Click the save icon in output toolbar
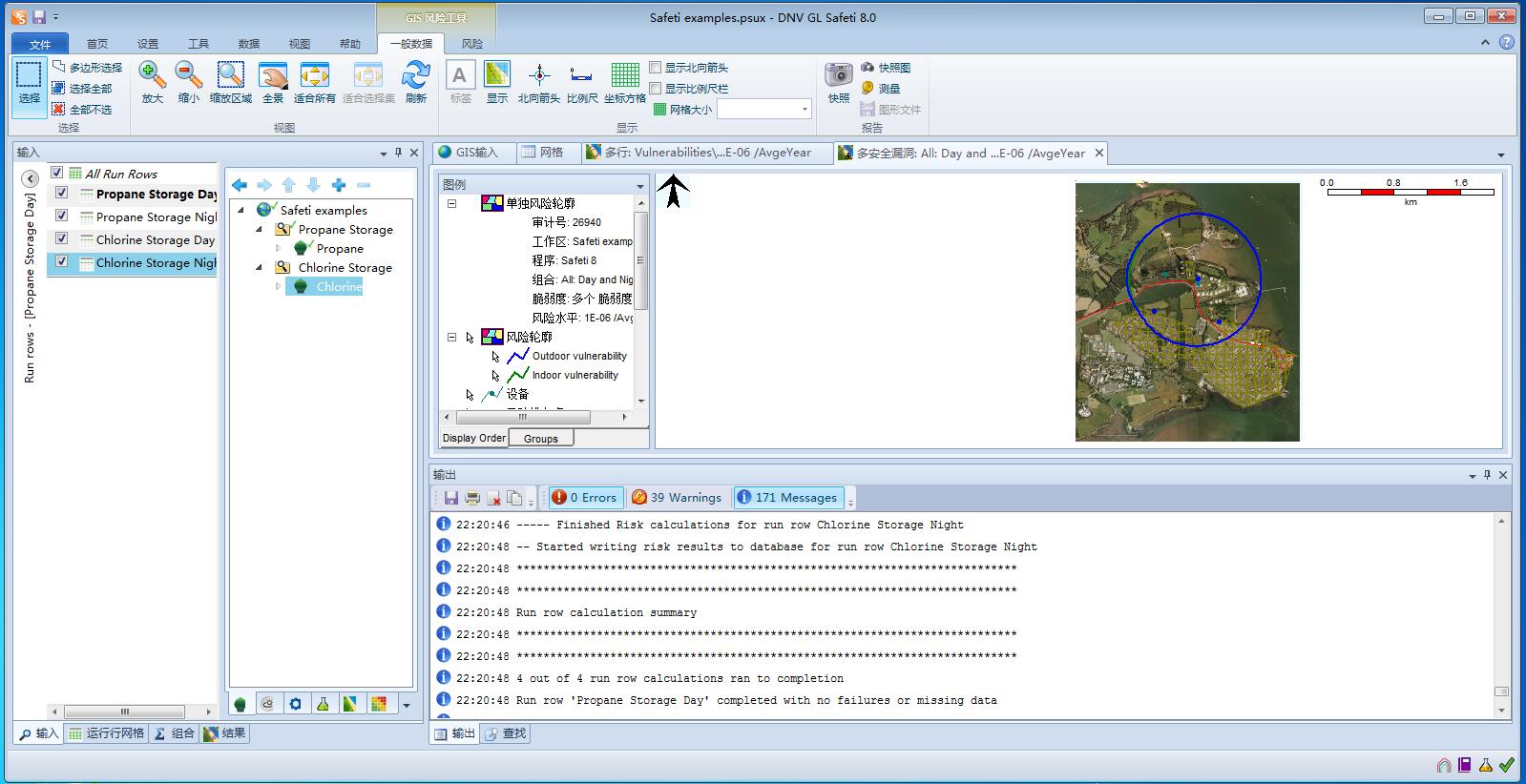 coord(451,498)
